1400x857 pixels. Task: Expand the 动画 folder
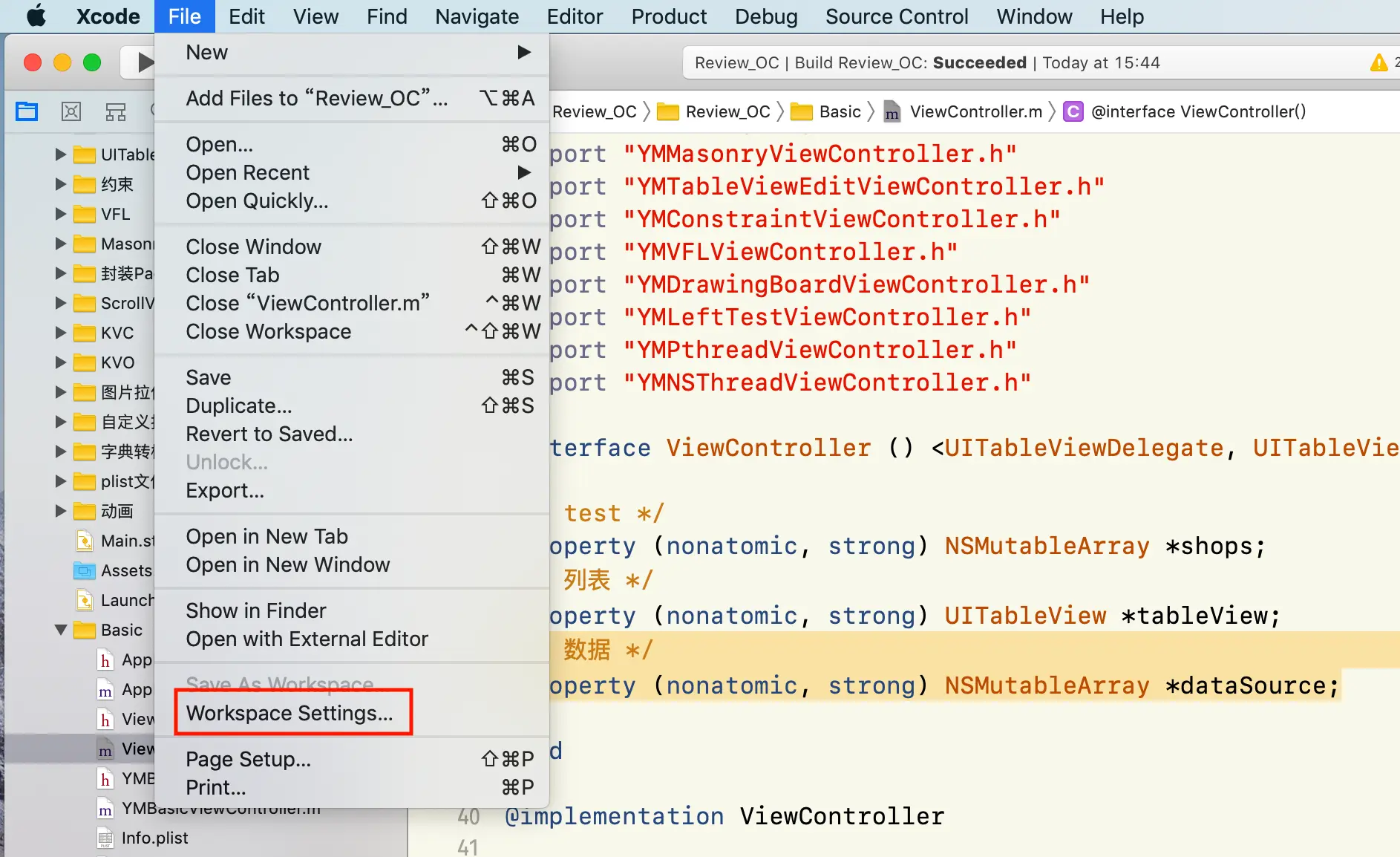pyautogui.click(x=61, y=511)
